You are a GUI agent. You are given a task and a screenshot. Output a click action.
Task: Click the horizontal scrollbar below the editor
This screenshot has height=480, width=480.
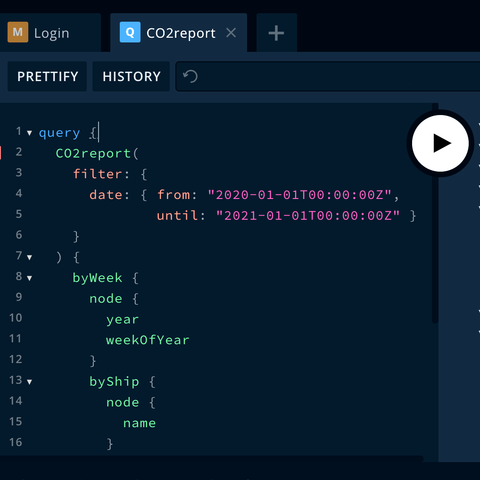(x=212, y=459)
